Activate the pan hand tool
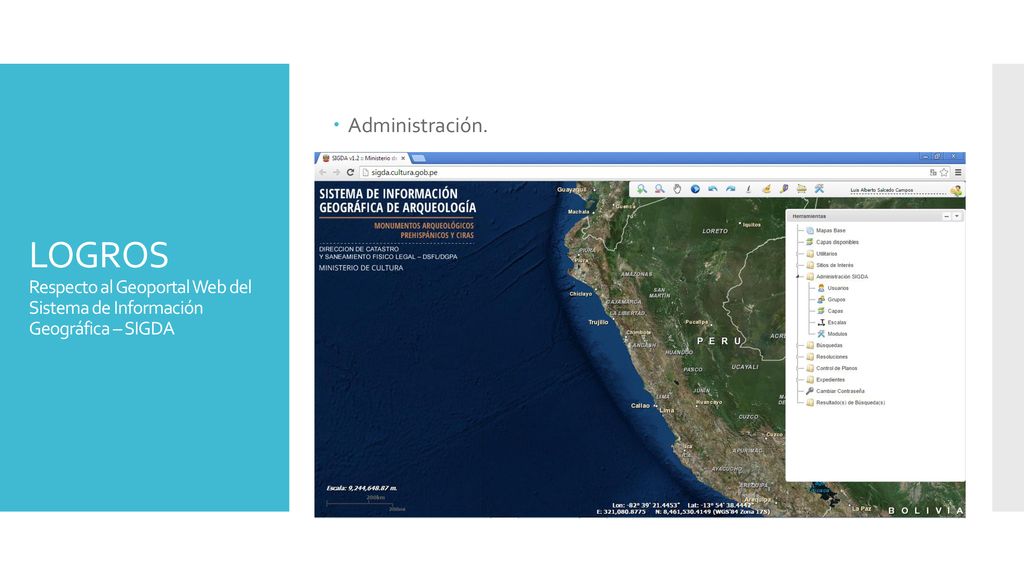The image size is (1024, 576). [677, 189]
